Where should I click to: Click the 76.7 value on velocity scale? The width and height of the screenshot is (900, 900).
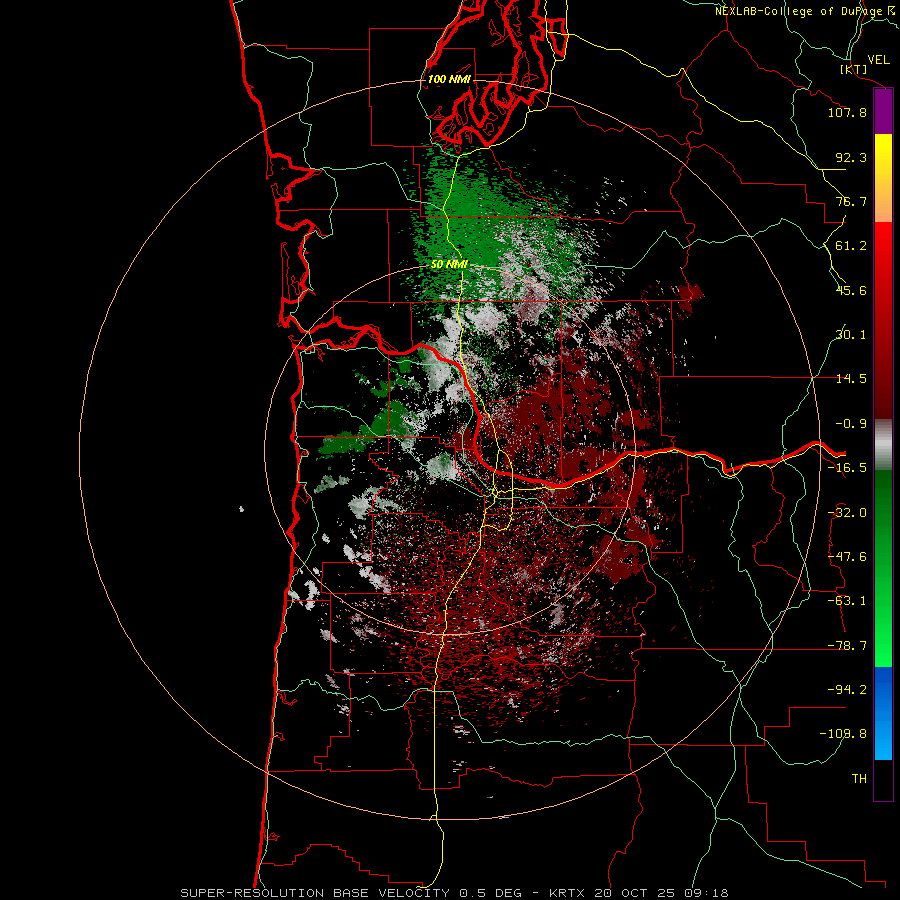pyautogui.click(x=851, y=201)
